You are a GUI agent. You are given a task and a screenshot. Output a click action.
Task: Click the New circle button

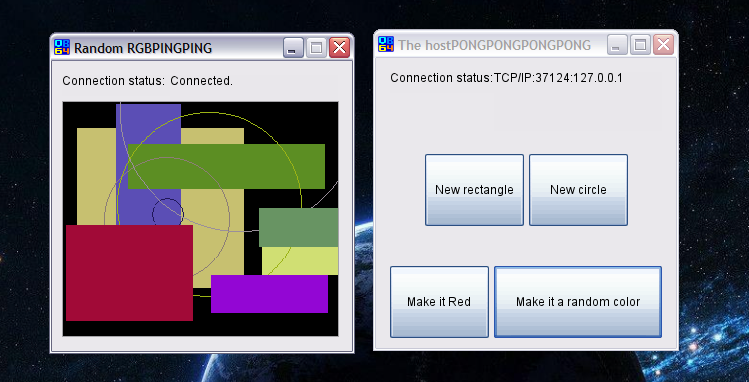578,190
